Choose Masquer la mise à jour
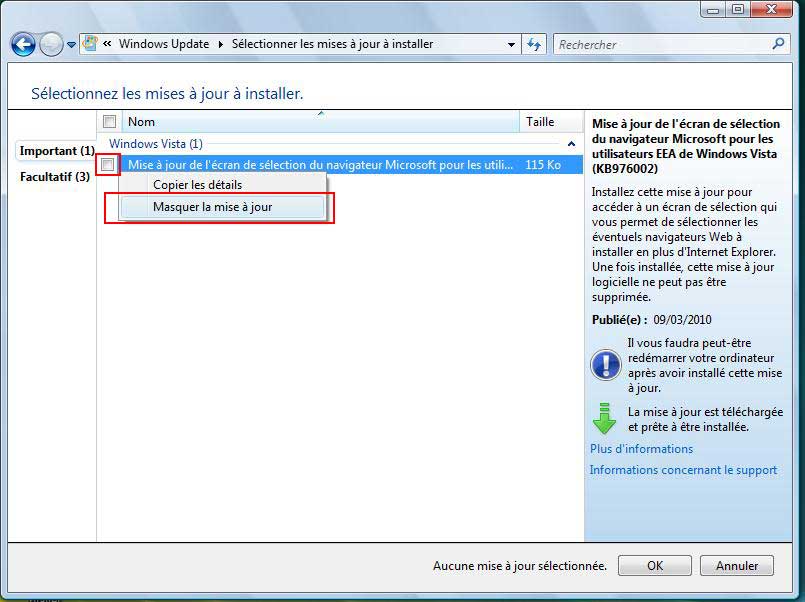The image size is (805, 602). coord(222,207)
